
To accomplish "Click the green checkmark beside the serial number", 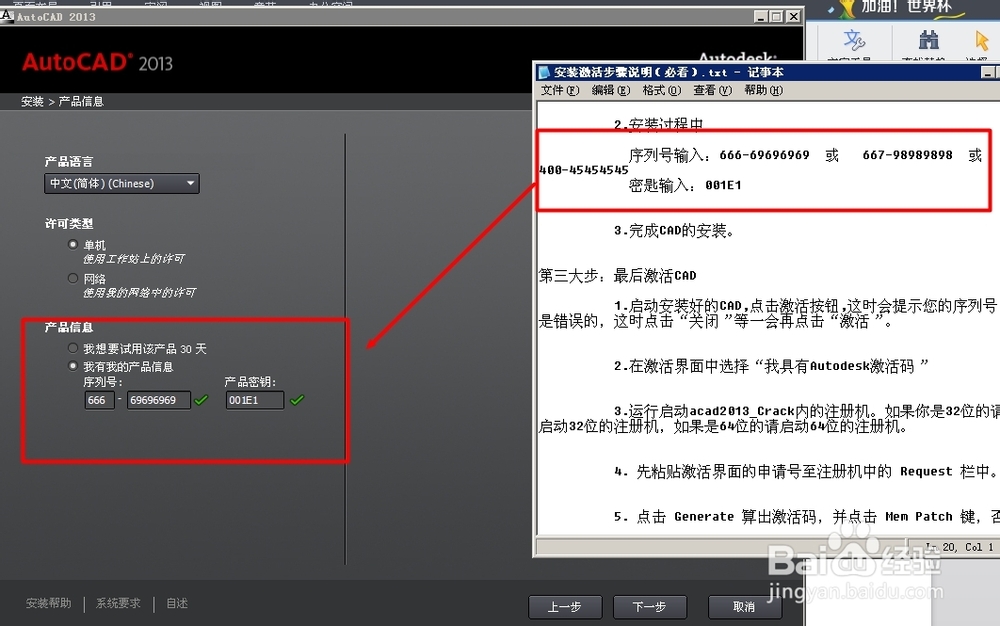I will pyautogui.click(x=198, y=400).
